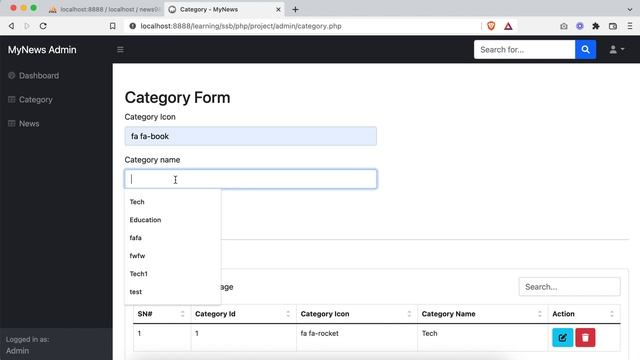The image size is (640, 360).
Task: Switch to the localhost phpMyAdmin tab
Action: 104,9
